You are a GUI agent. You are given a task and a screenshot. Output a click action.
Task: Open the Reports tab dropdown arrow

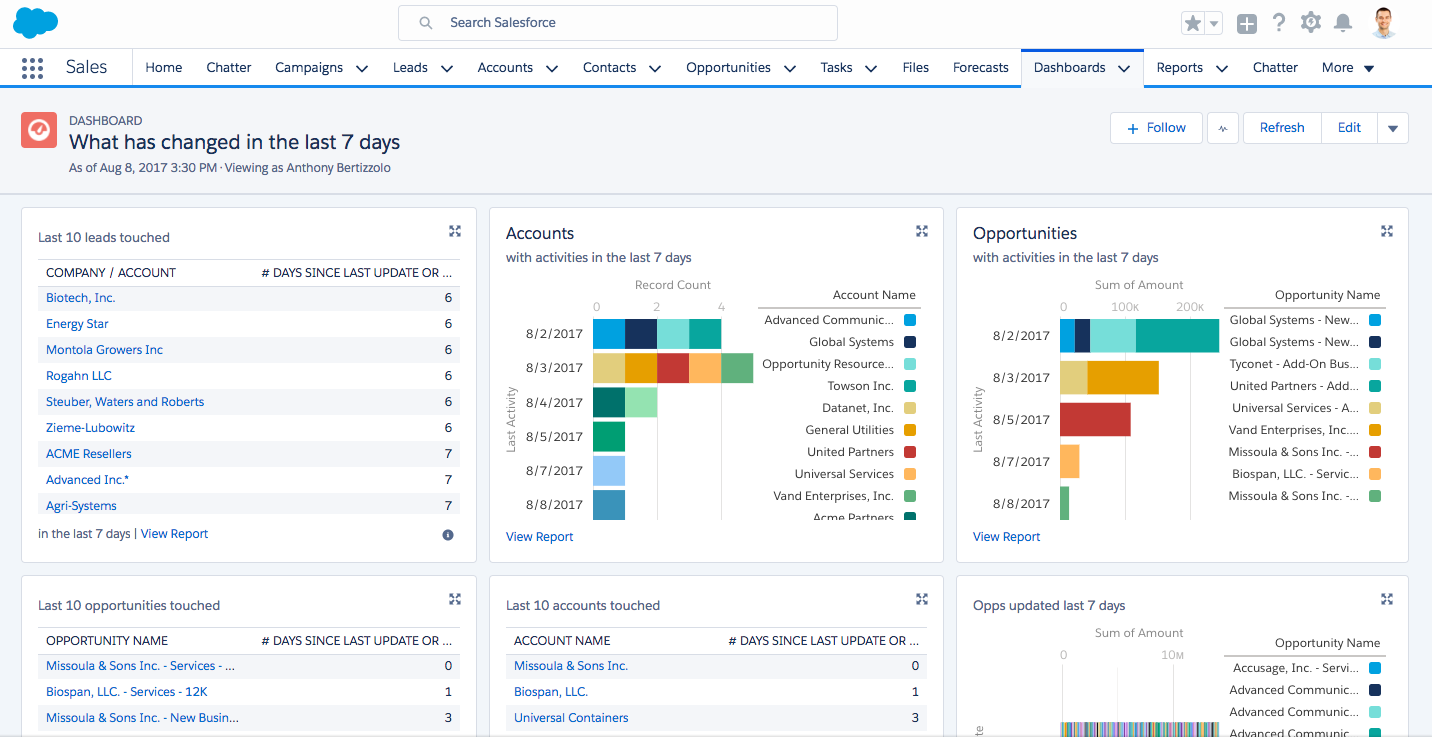pos(1221,68)
